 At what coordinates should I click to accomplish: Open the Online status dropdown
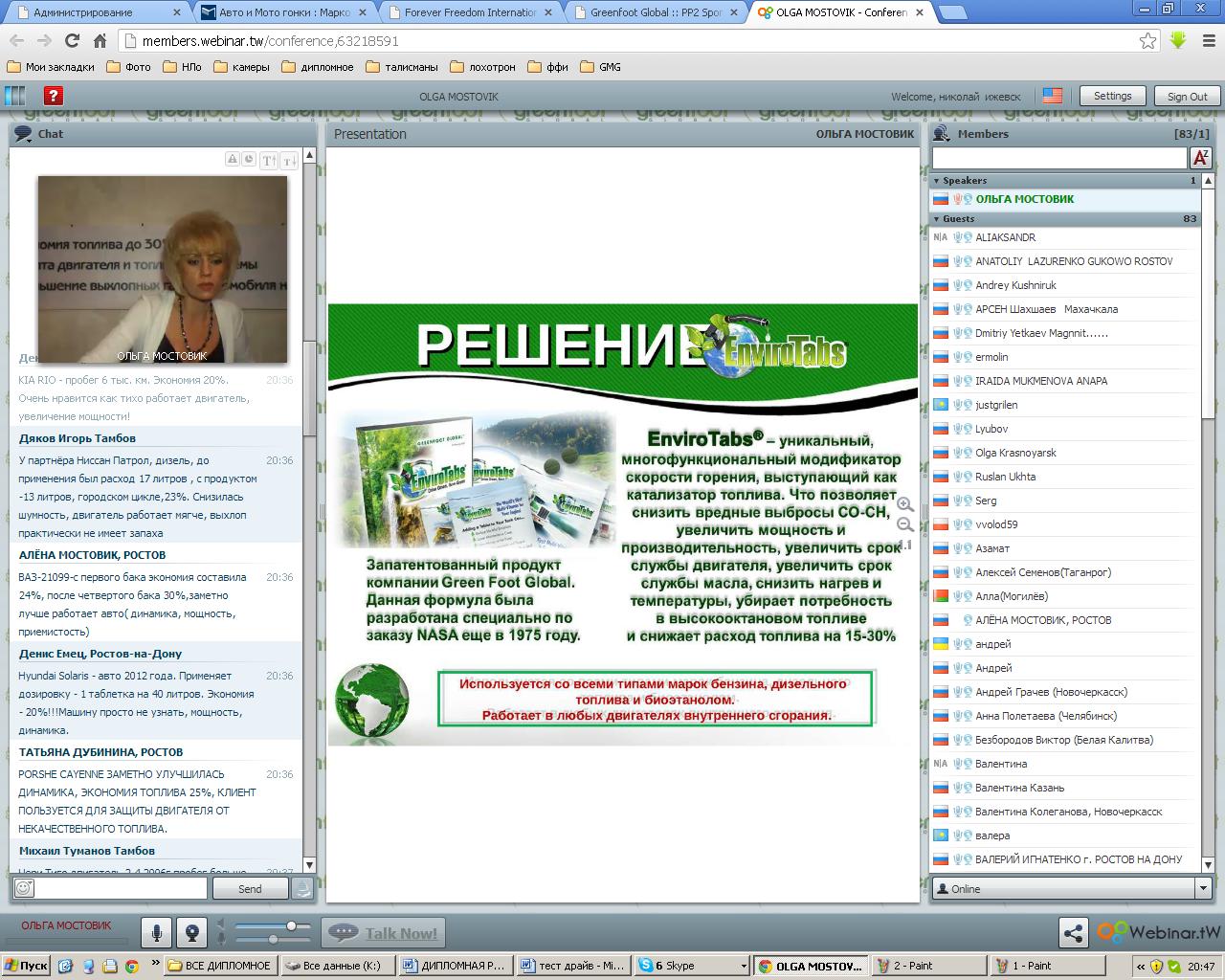pyautogui.click(x=1203, y=888)
